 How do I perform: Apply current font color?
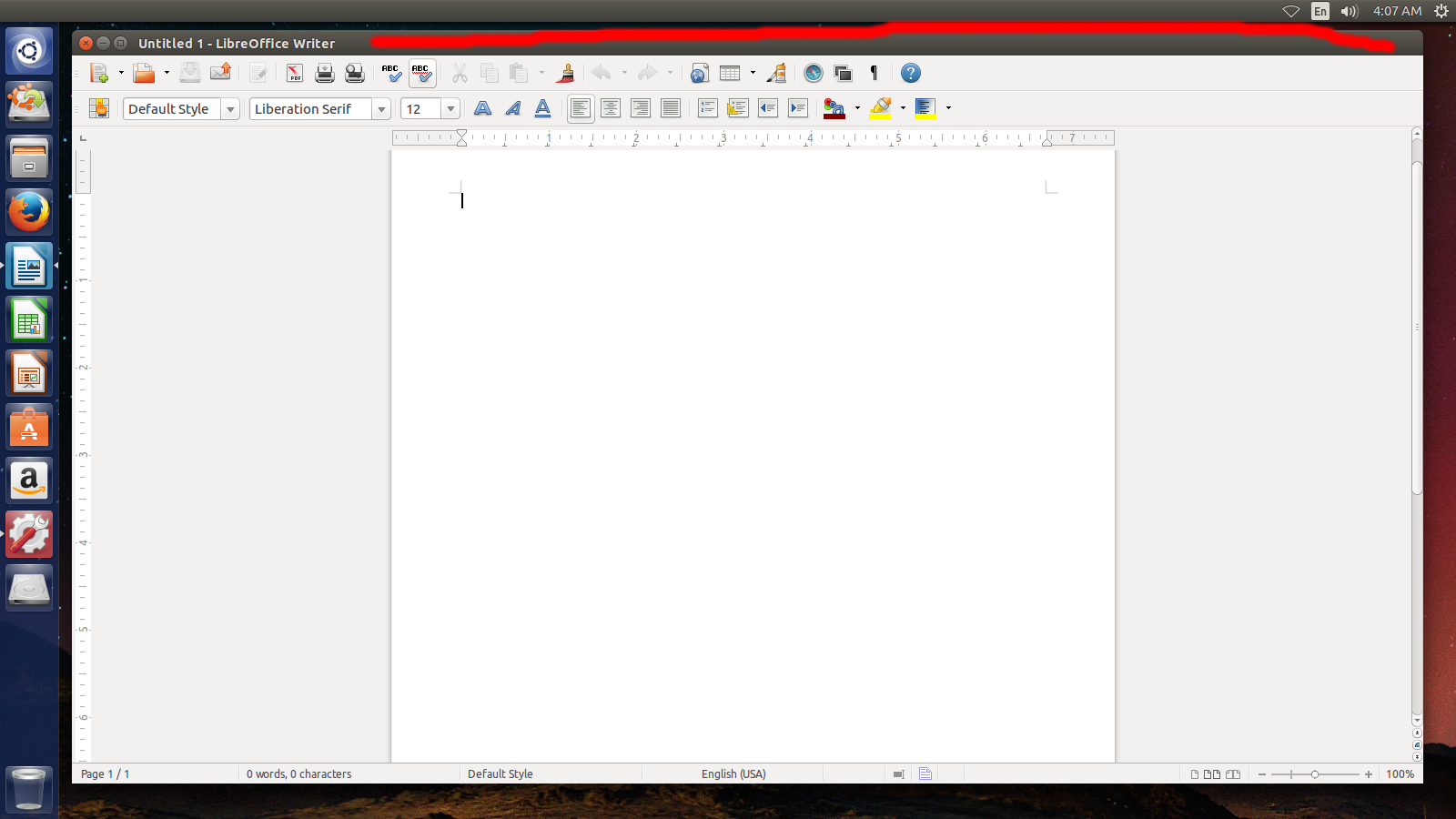click(x=834, y=108)
